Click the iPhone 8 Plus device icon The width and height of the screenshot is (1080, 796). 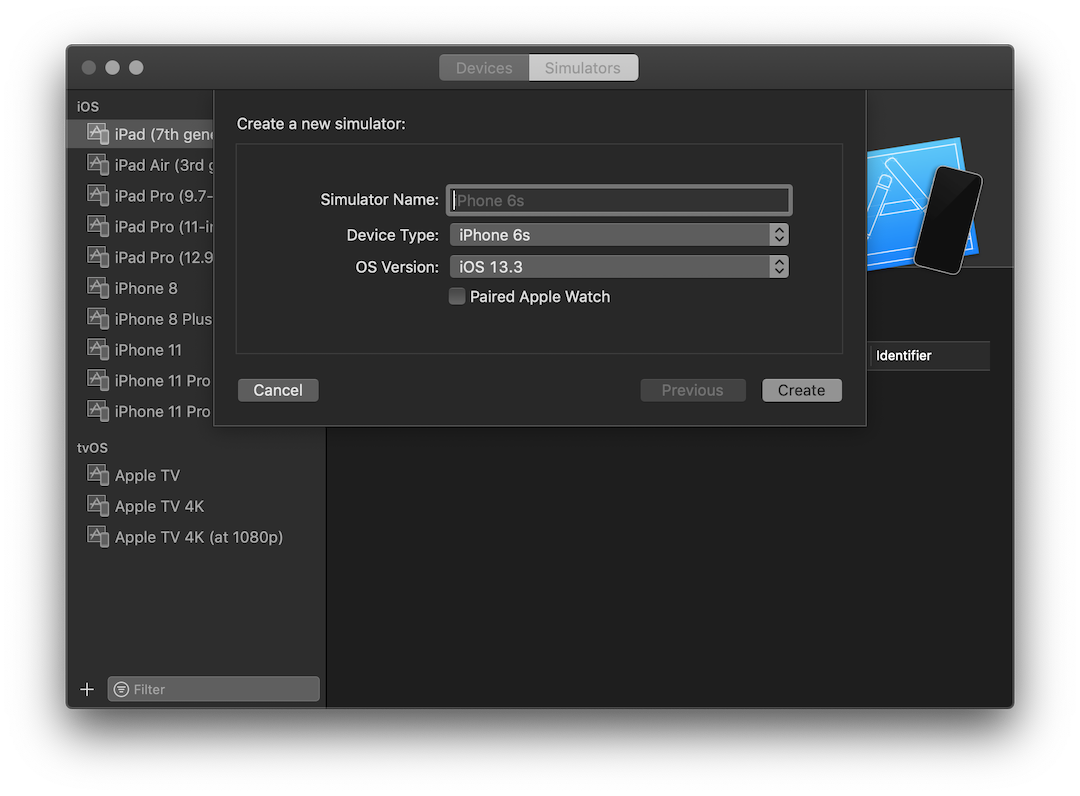[x=97, y=318]
